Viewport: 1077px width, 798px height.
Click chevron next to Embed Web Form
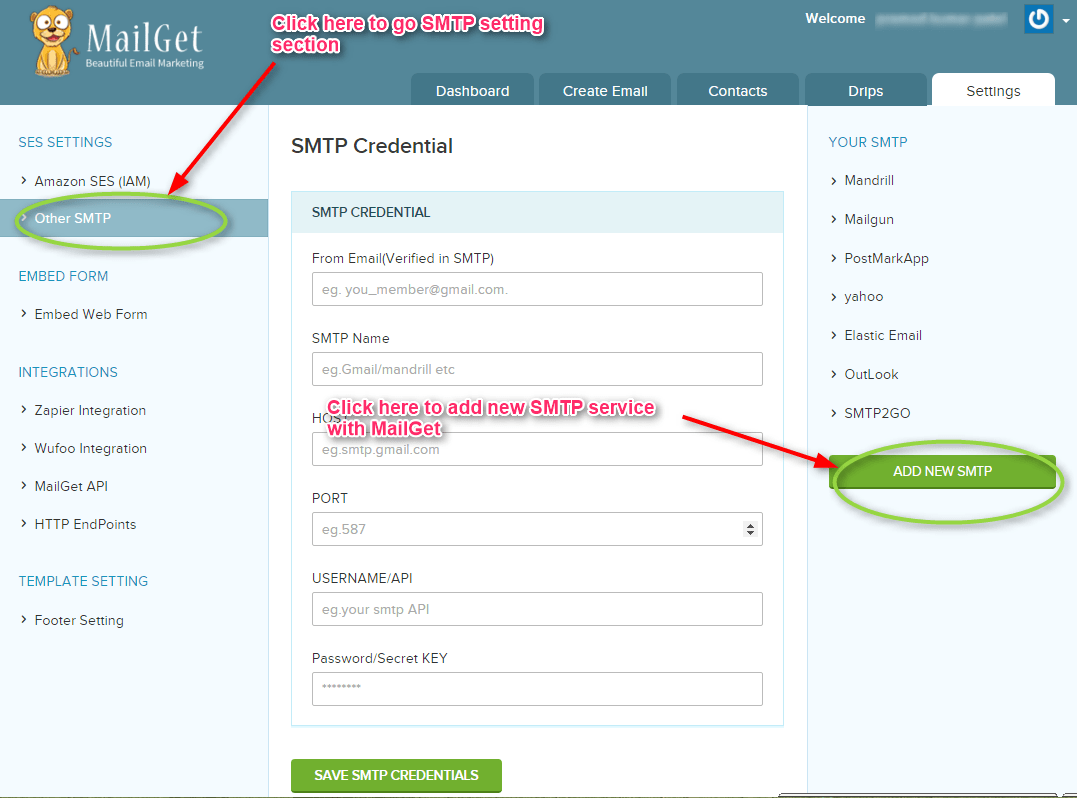tap(23, 314)
